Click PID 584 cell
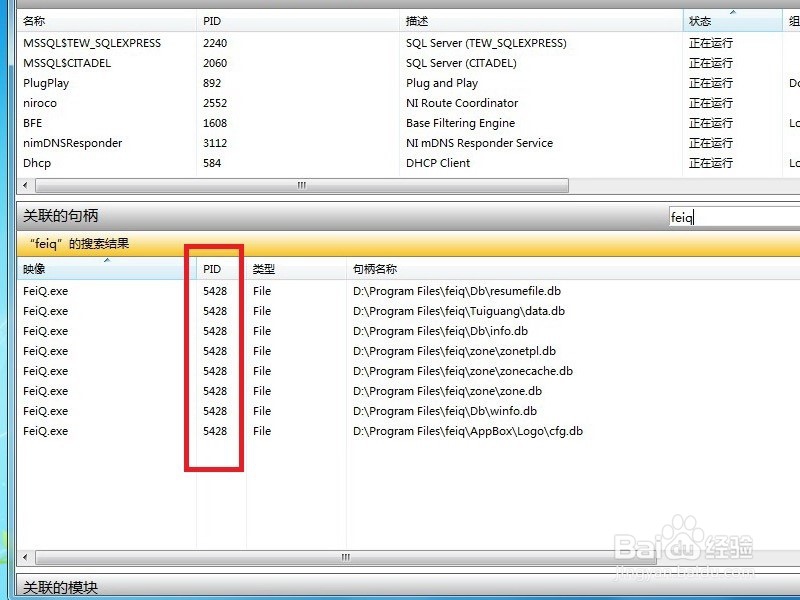The image size is (800, 600). (x=212, y=163)
